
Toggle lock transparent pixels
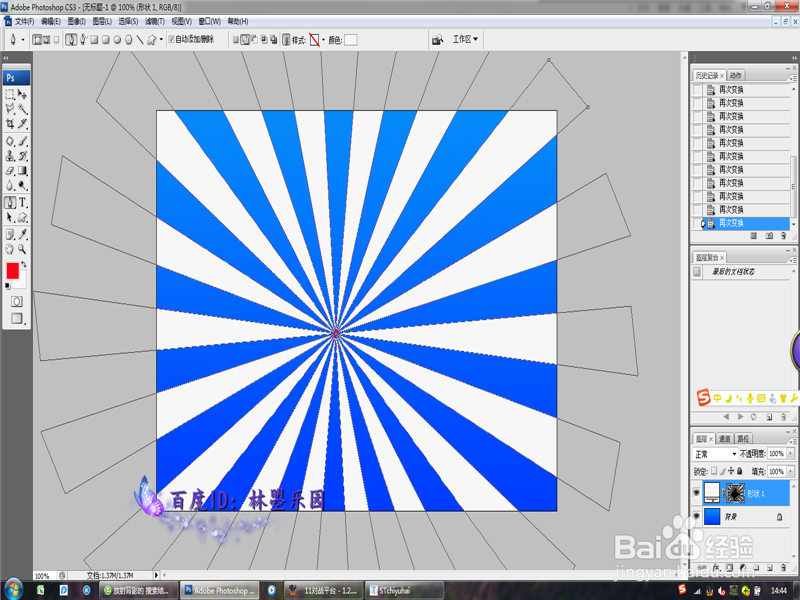tap(714, 471)
